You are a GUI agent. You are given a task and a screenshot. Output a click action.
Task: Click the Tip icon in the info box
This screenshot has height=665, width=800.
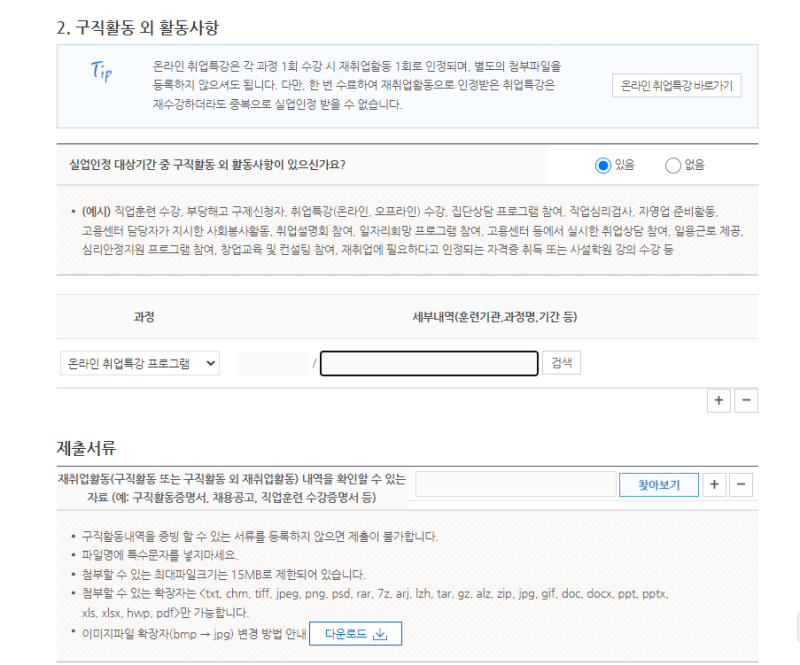pos(102,71)
